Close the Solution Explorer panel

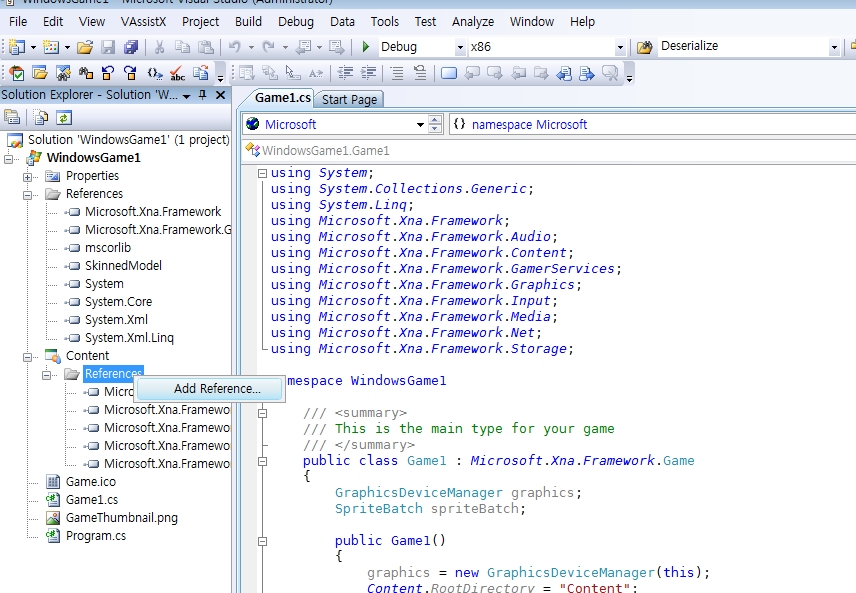[221, 95]
